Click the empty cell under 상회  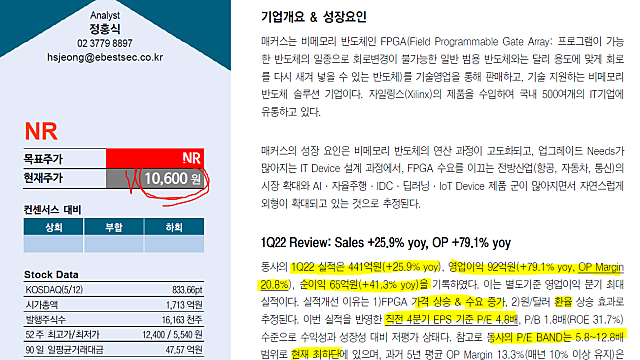tap(53, 244)
